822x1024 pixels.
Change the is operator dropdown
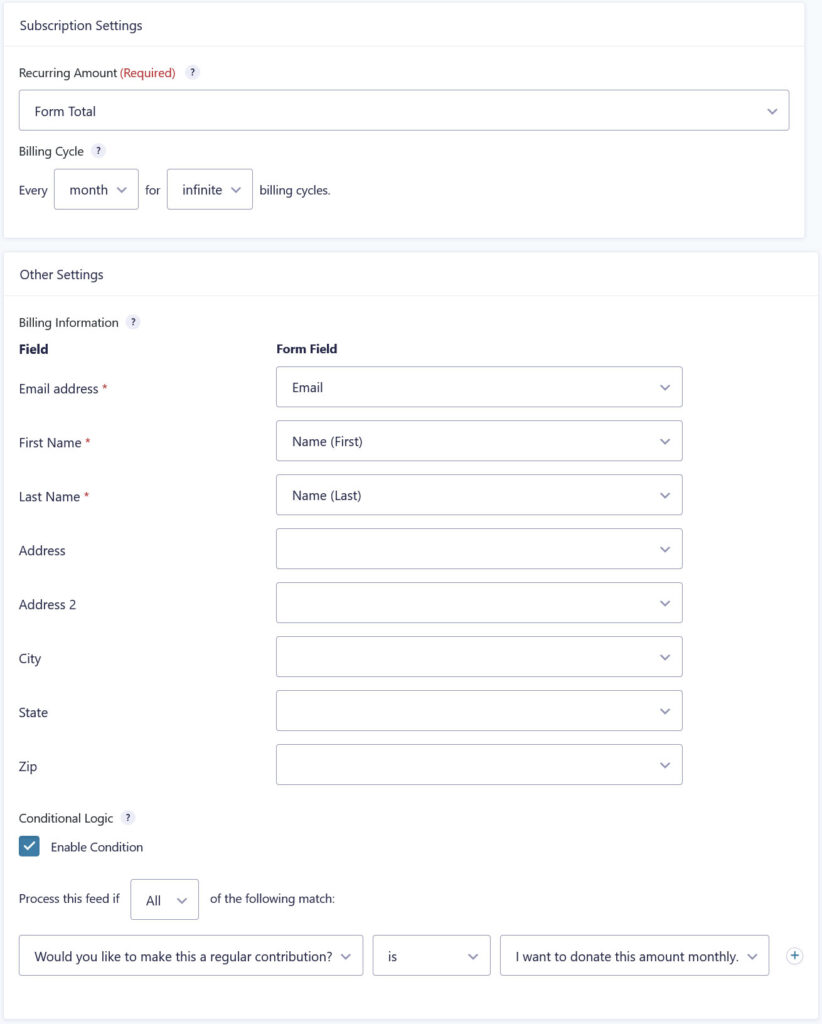431,955
